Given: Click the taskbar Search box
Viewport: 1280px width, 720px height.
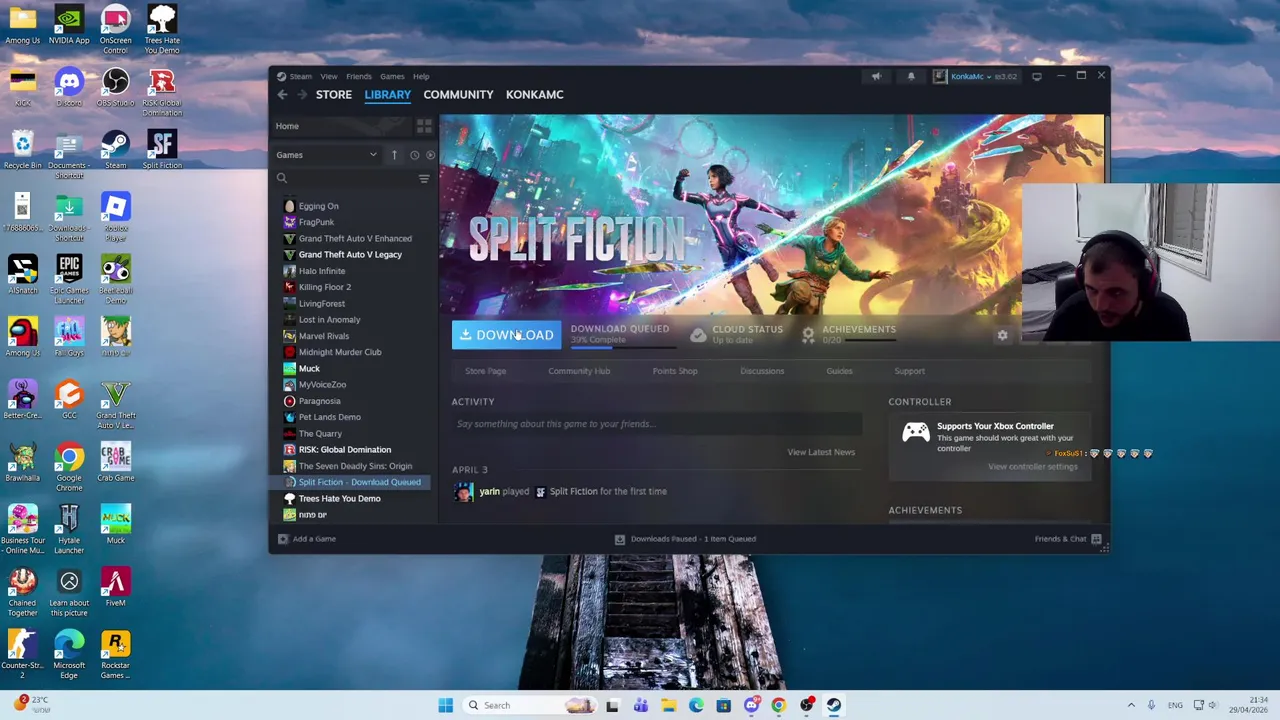Looking at the screenshot, I should tap(530, 705).
